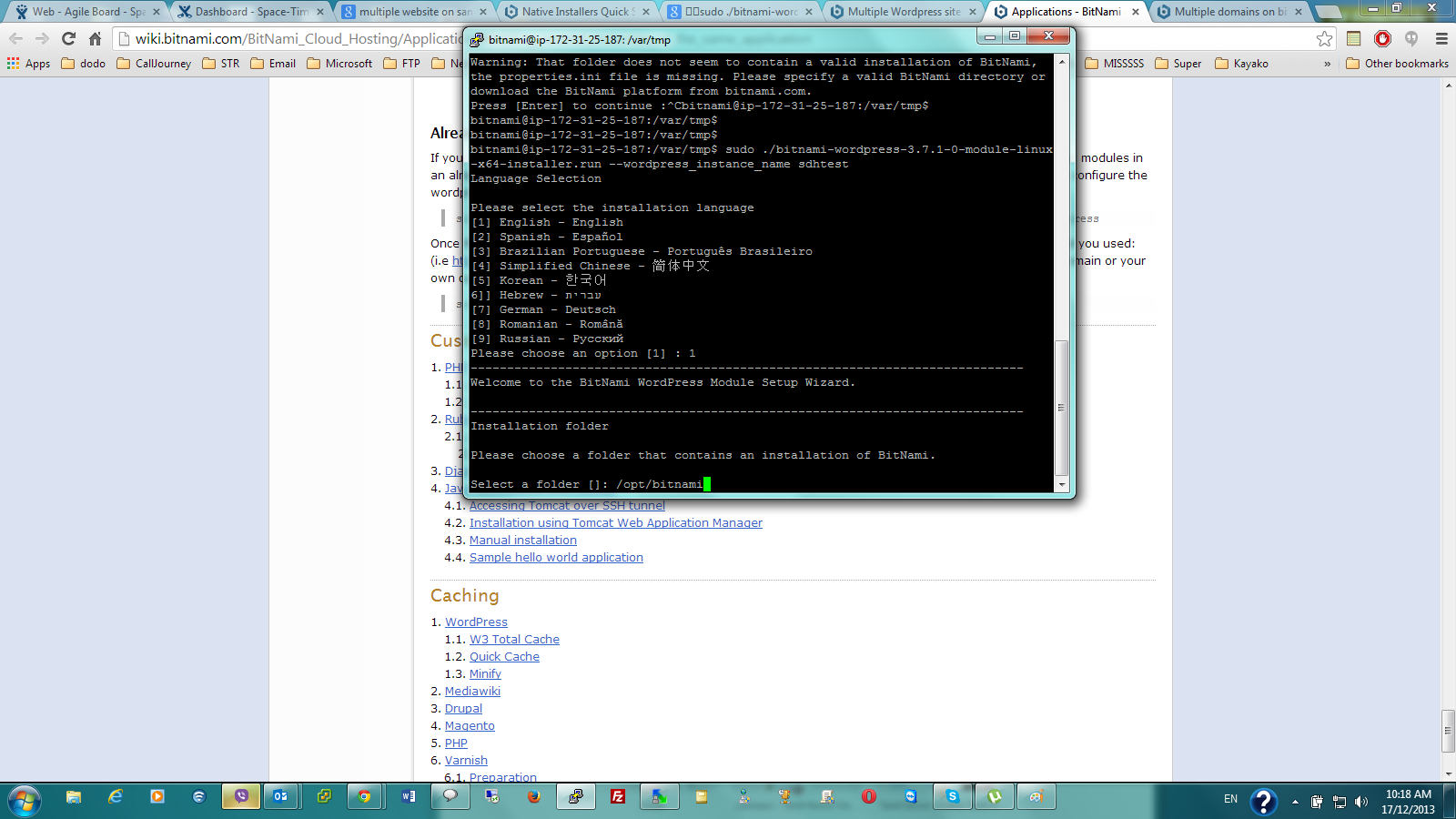Open uTorrent from the taskbar
The image size is (1456, 819).
pyautogui.click(x=995, y=797)
